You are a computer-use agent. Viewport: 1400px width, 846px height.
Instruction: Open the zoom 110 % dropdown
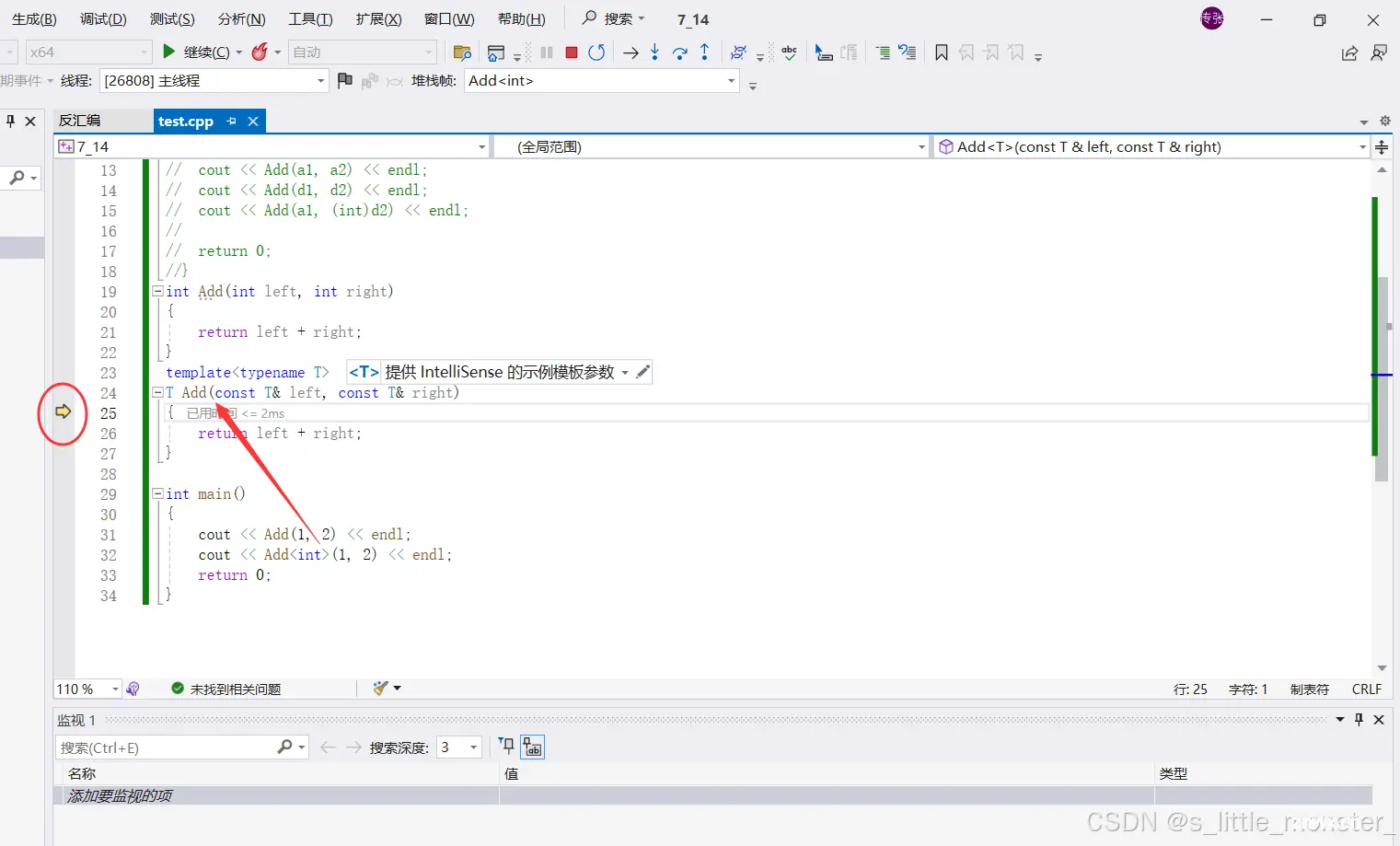[x=116, y=689]
